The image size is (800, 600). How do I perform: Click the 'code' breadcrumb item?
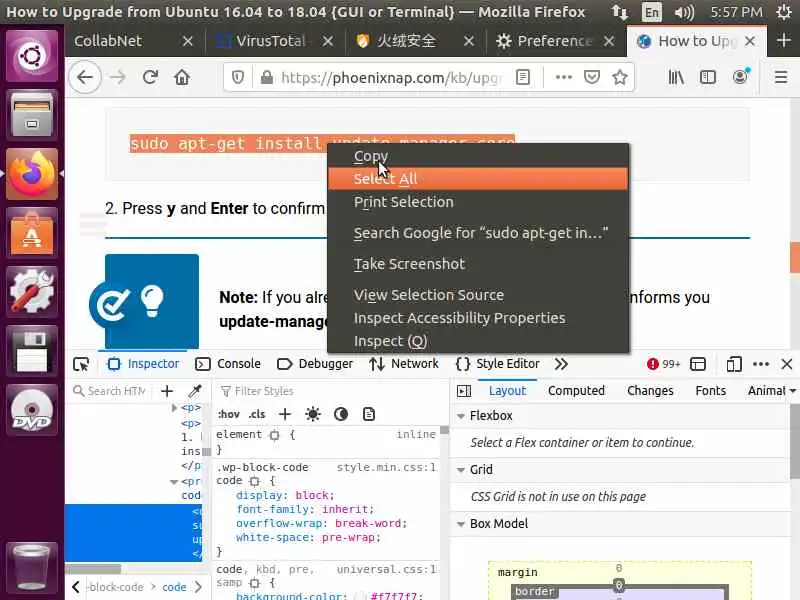pos(174,587)
